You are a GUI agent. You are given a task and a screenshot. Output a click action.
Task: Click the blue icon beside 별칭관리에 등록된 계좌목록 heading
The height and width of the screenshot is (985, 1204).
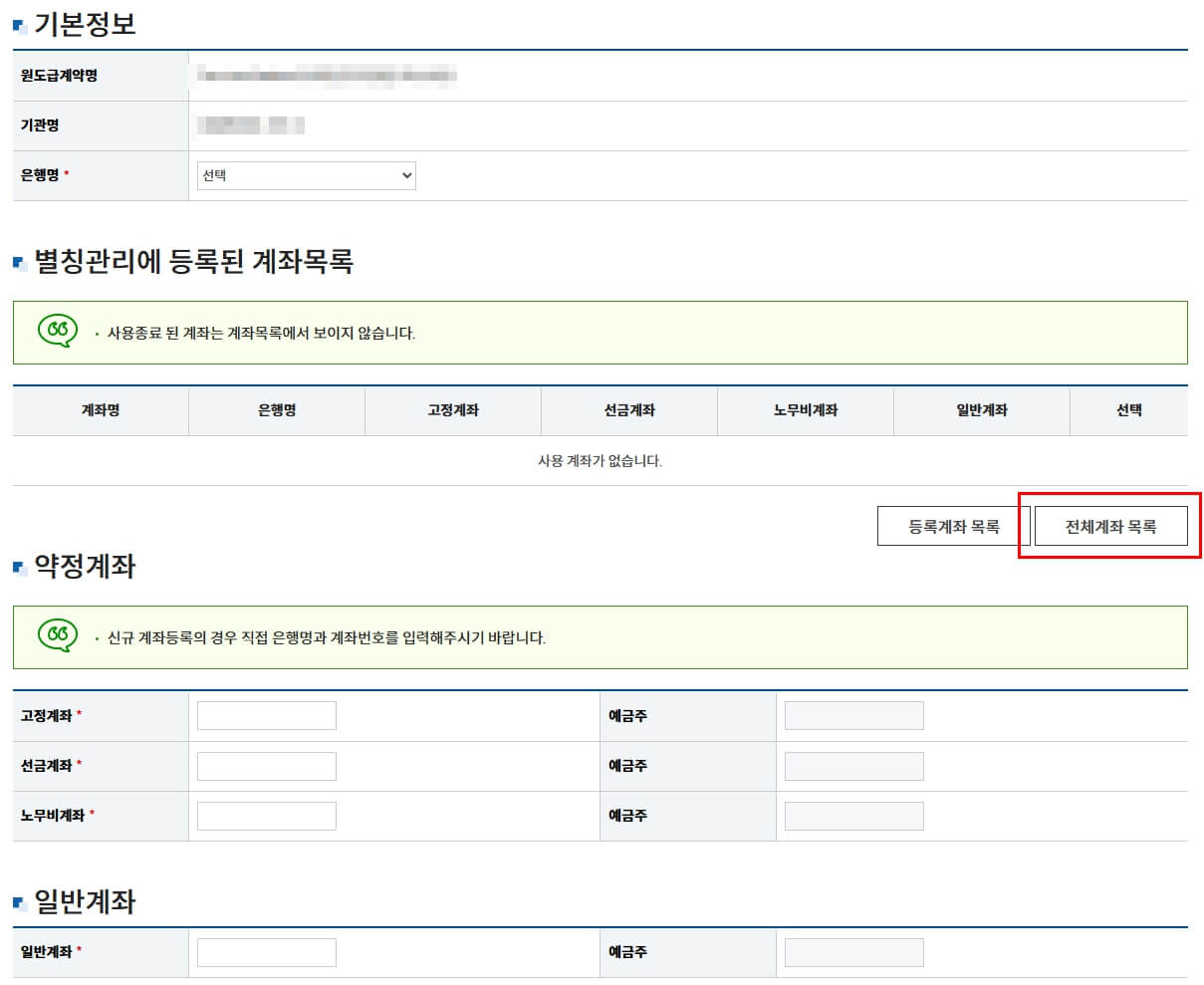point(15,261)
